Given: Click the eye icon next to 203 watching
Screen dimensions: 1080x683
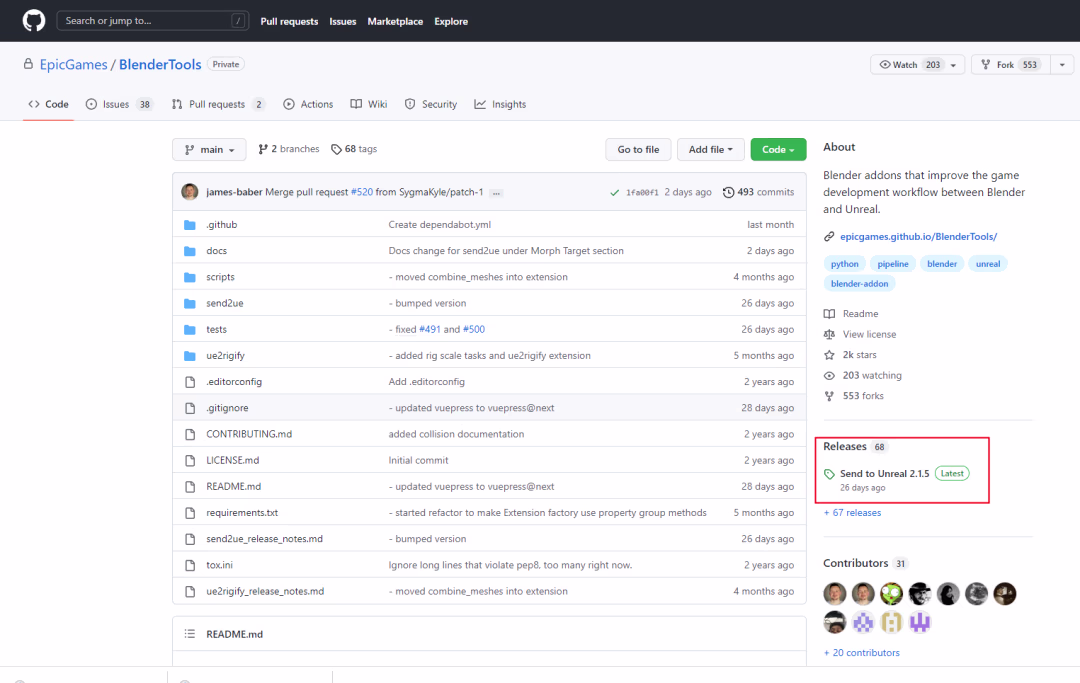Looking at the screenshot, I should click(829, 376).
